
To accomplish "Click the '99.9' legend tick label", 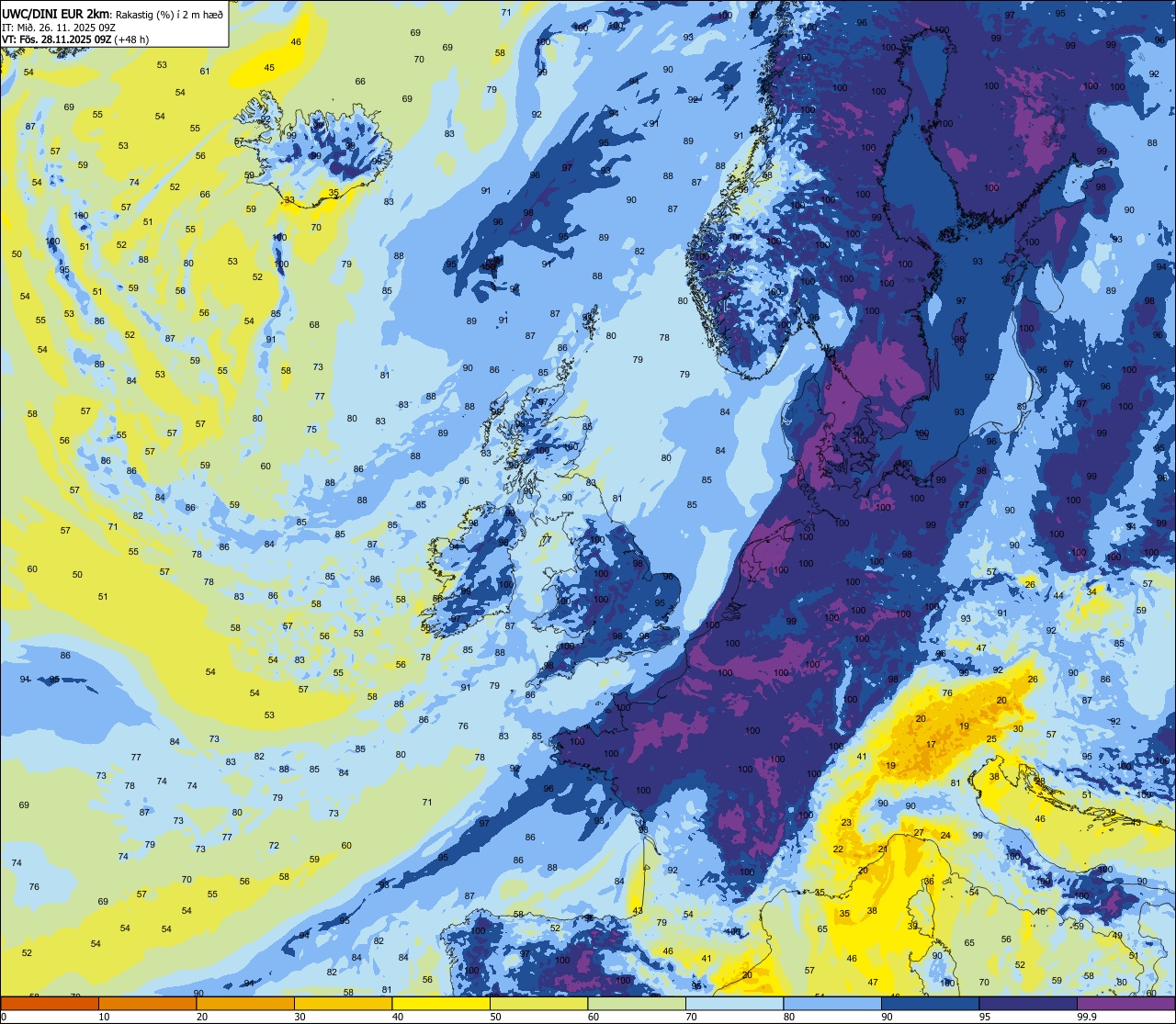I will click(x=1088, y=1017).
